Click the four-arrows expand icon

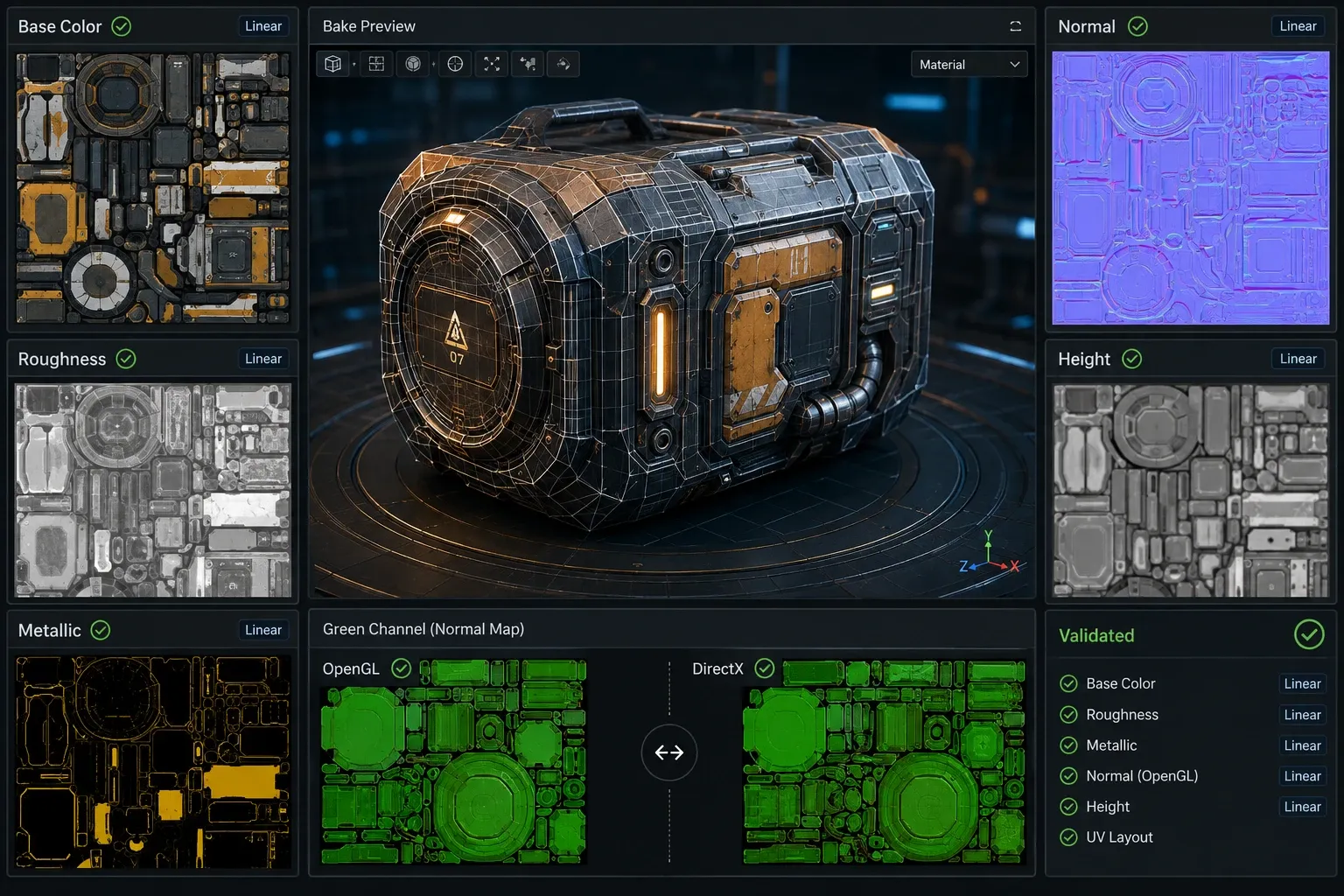pyautogui.click(x=492, y=64)
